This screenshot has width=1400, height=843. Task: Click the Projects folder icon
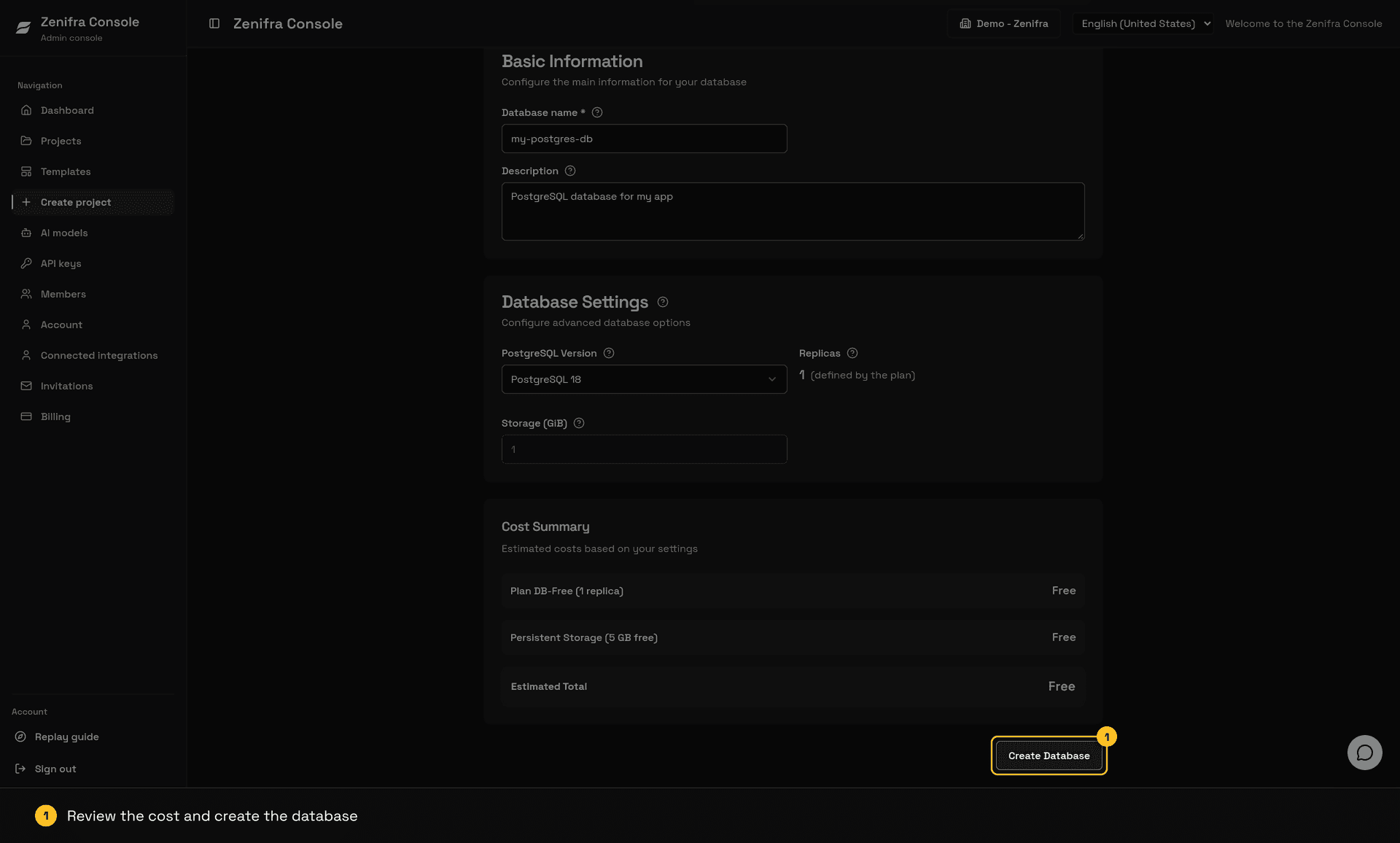26,141
